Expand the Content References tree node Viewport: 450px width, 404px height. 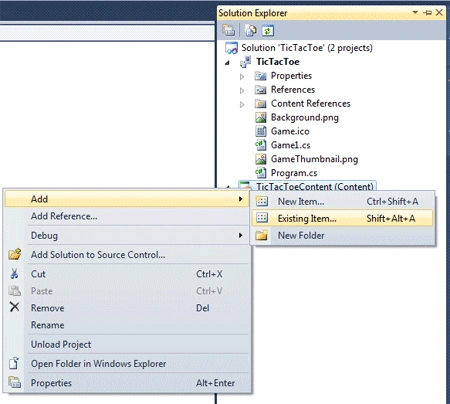pyautogui.click(x=242, y=105)
